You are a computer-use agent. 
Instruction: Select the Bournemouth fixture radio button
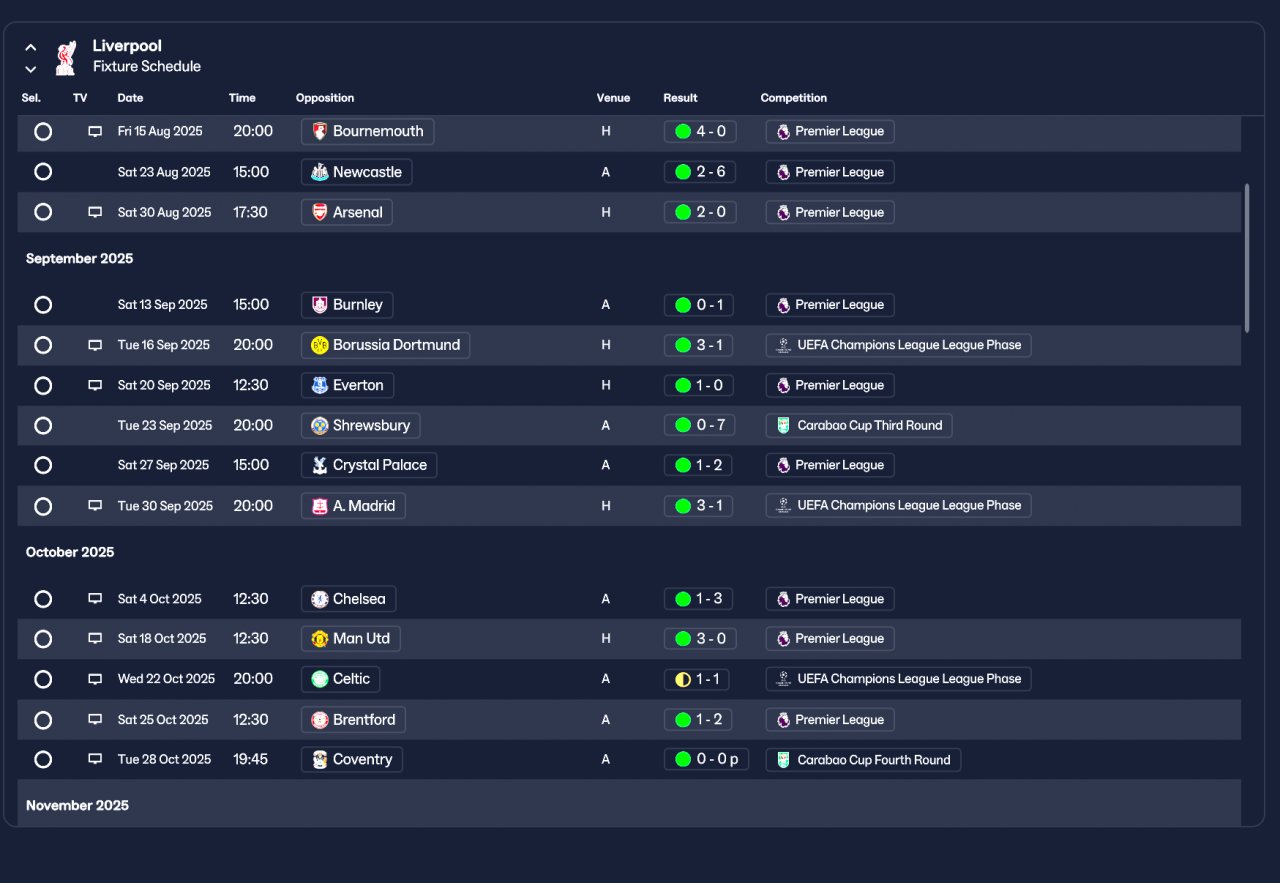pyautogui.click(x=43, y=131)
